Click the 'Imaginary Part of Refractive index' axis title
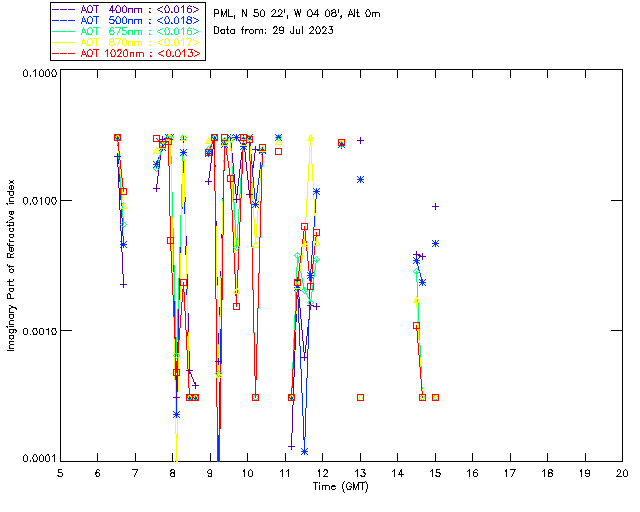 (11, 265)
